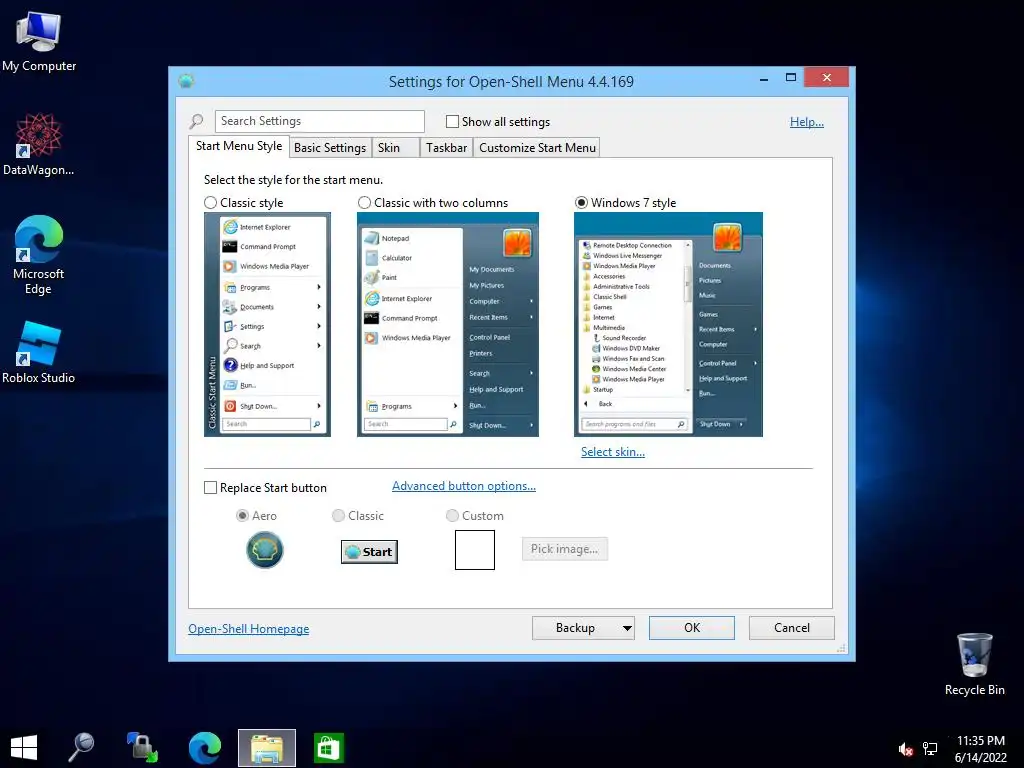Select the Classic style radio button
The height and width of the screenshot is (768, 1024).
pos(210,203)
